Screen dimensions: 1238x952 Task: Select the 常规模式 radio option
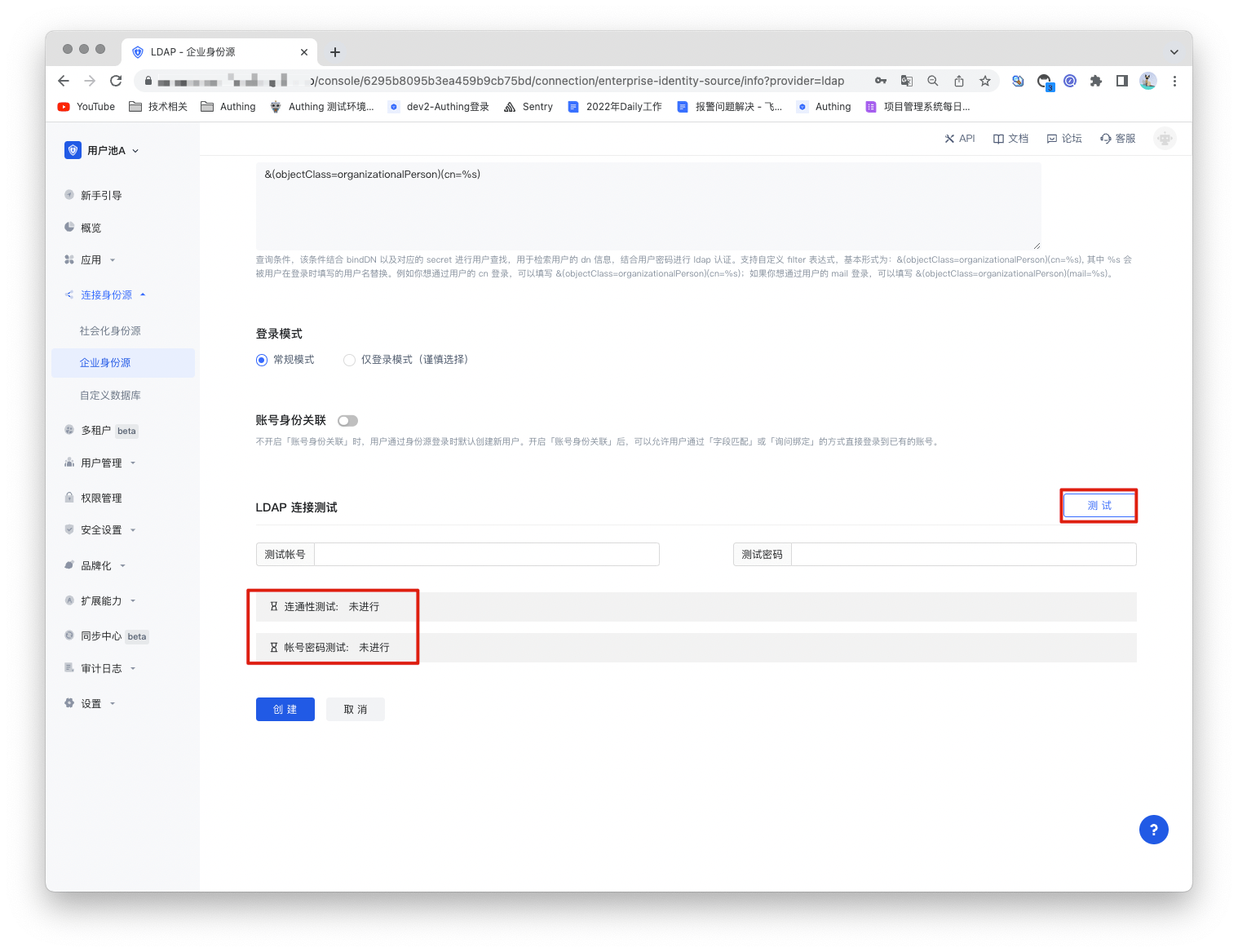262,360
